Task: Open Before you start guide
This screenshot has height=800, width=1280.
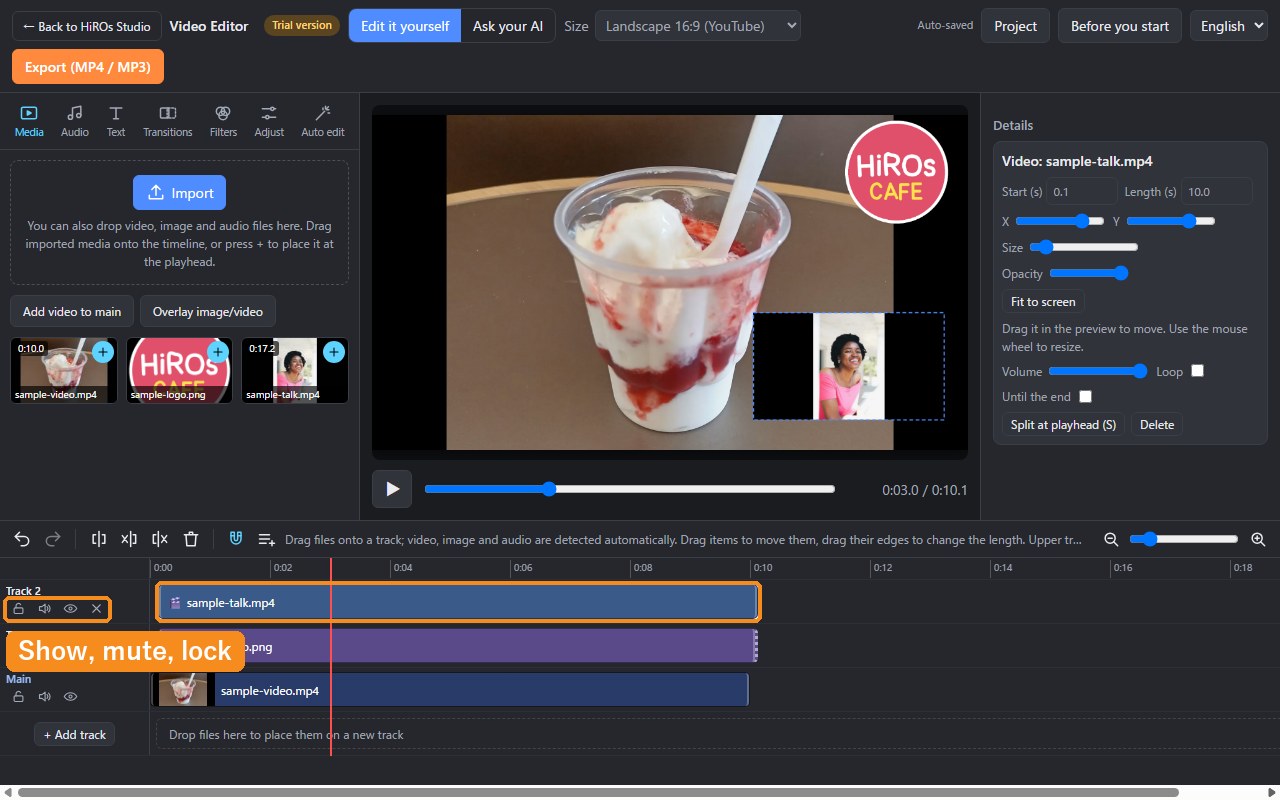Action: click(1120, 26)
